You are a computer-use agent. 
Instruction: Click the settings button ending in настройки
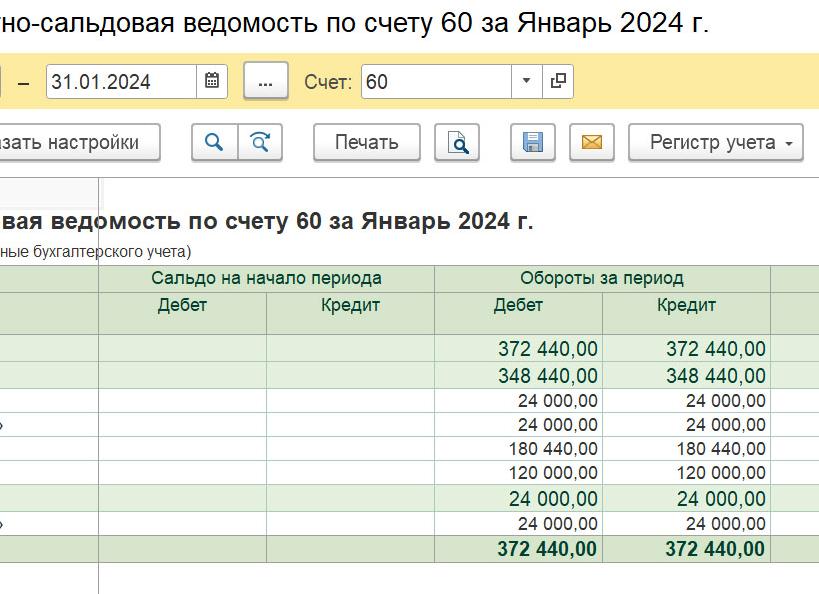click(78, 142)
